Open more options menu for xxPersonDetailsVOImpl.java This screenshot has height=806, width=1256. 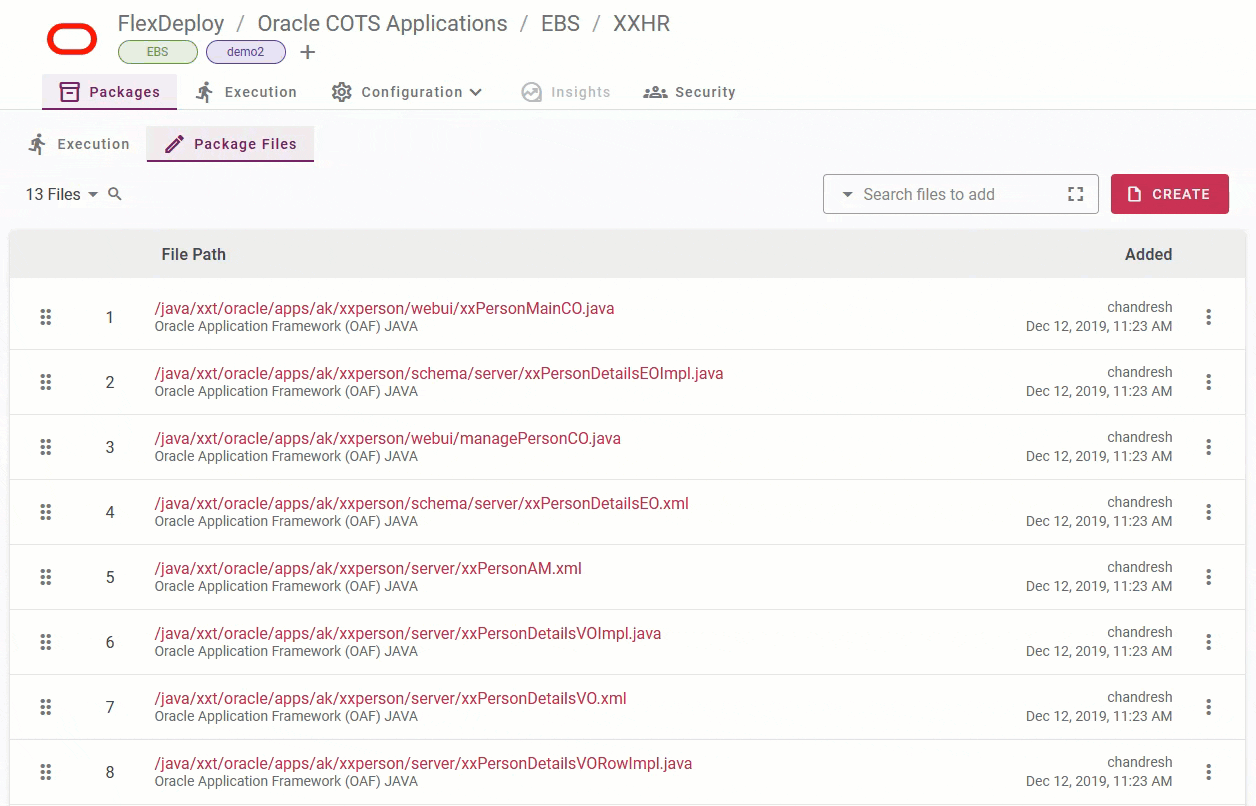tap(1208, 642)
